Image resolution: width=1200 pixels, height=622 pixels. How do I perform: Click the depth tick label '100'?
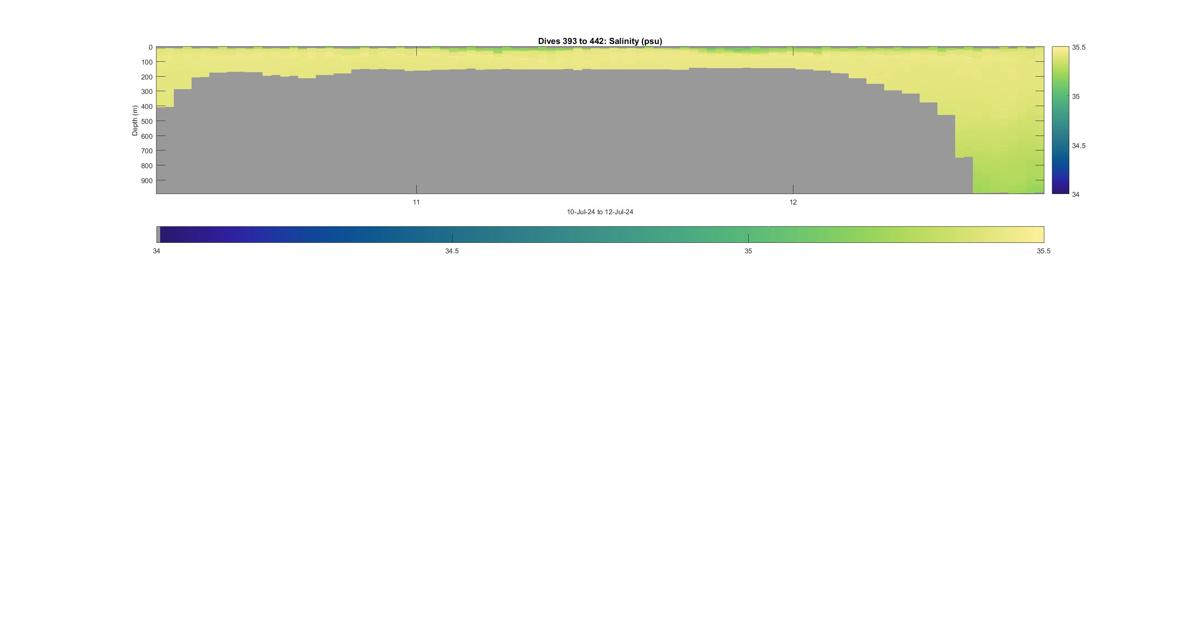[146, 62]
